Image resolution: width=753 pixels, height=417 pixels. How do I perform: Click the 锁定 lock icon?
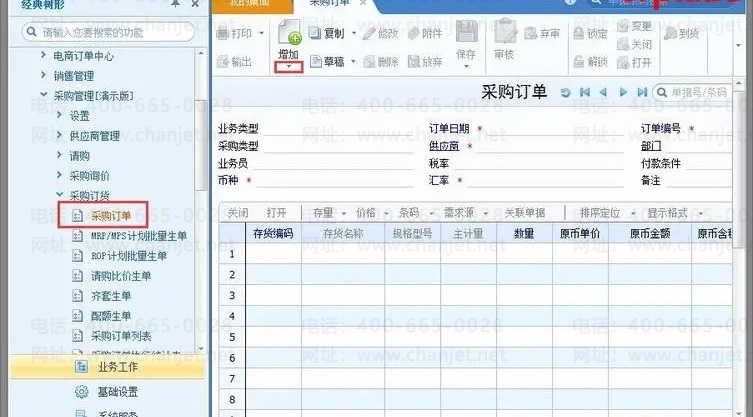coord(579,34)
